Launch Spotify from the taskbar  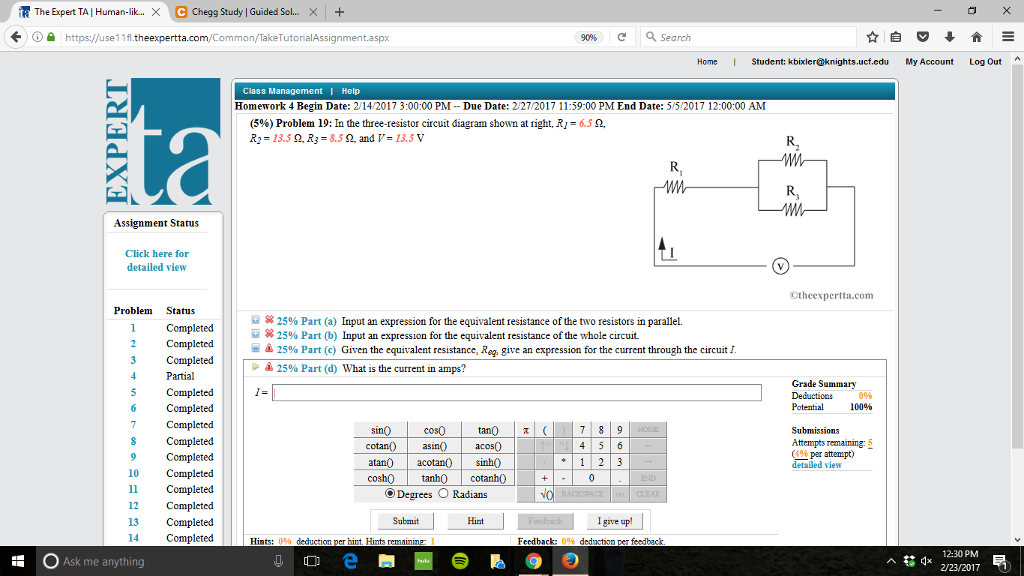point(461,561)
